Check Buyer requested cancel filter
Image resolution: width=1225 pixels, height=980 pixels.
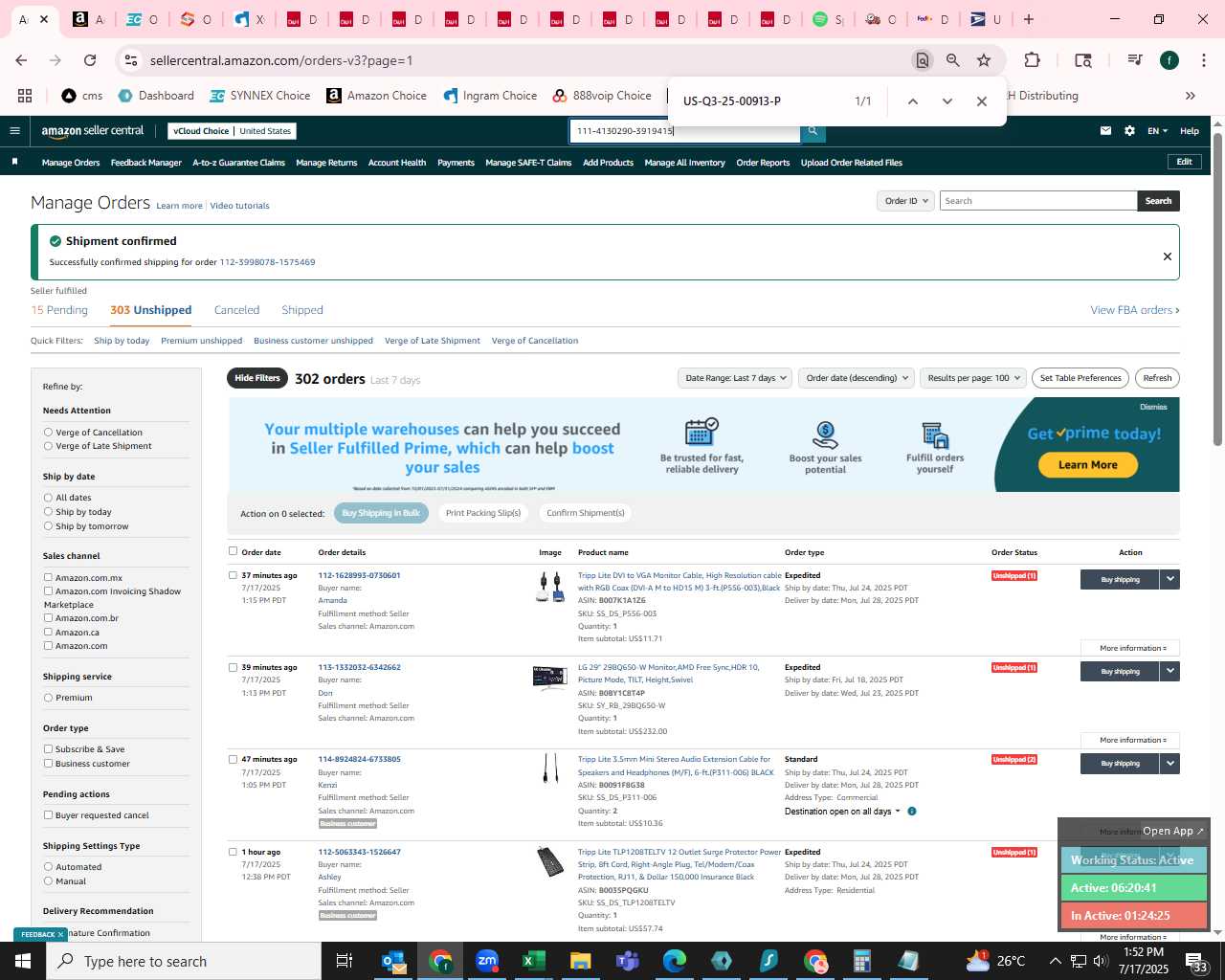pos(48,815)
